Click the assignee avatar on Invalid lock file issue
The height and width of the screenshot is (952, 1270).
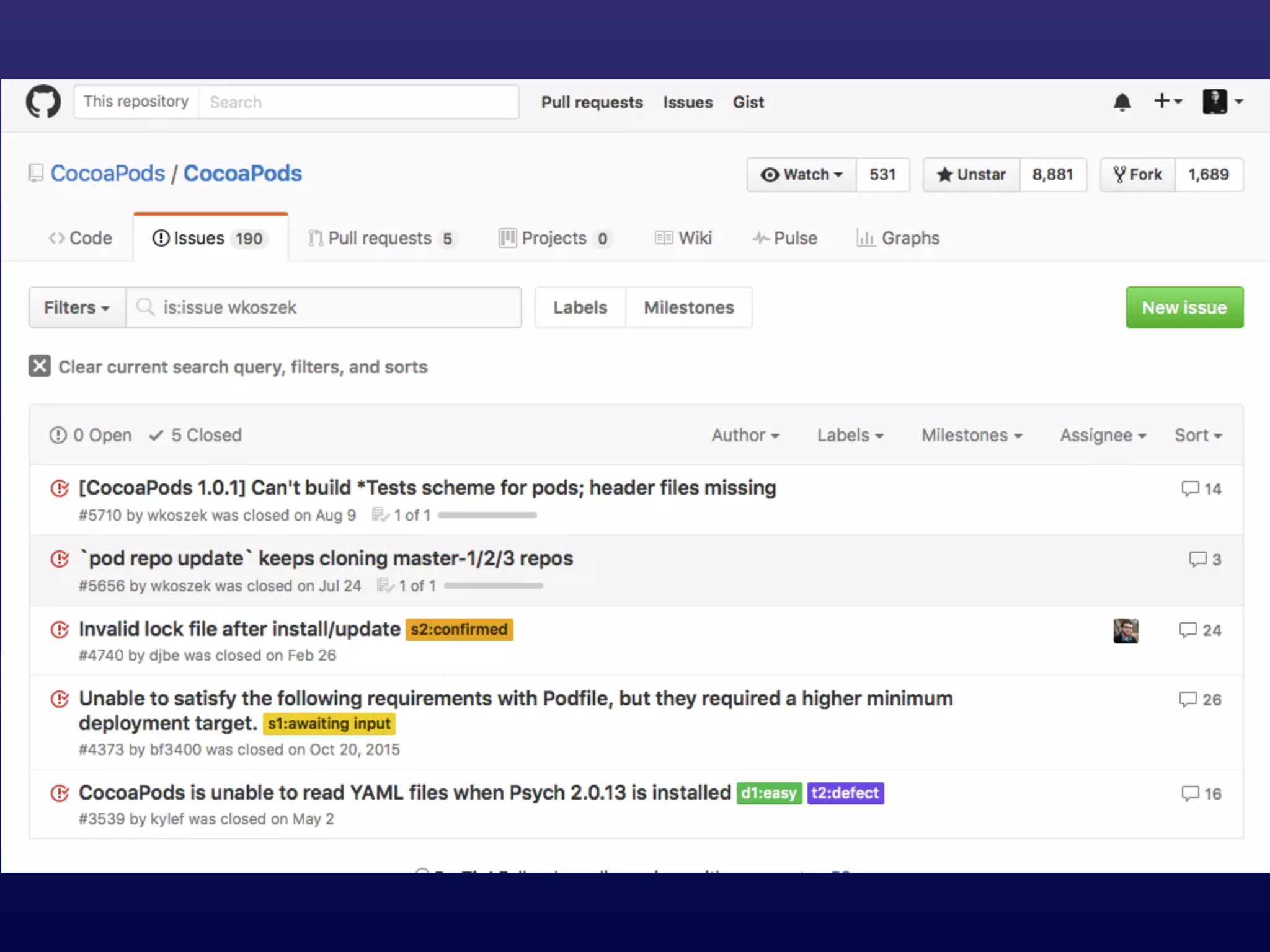click(x=1125, y=630)
